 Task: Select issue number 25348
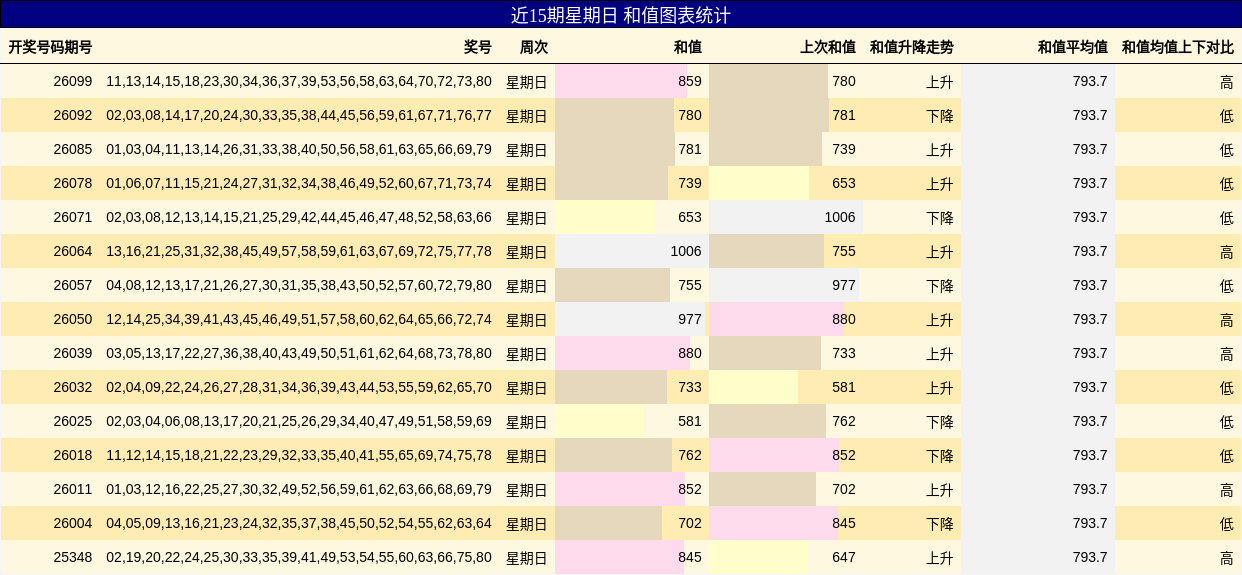tap(73, 557)
